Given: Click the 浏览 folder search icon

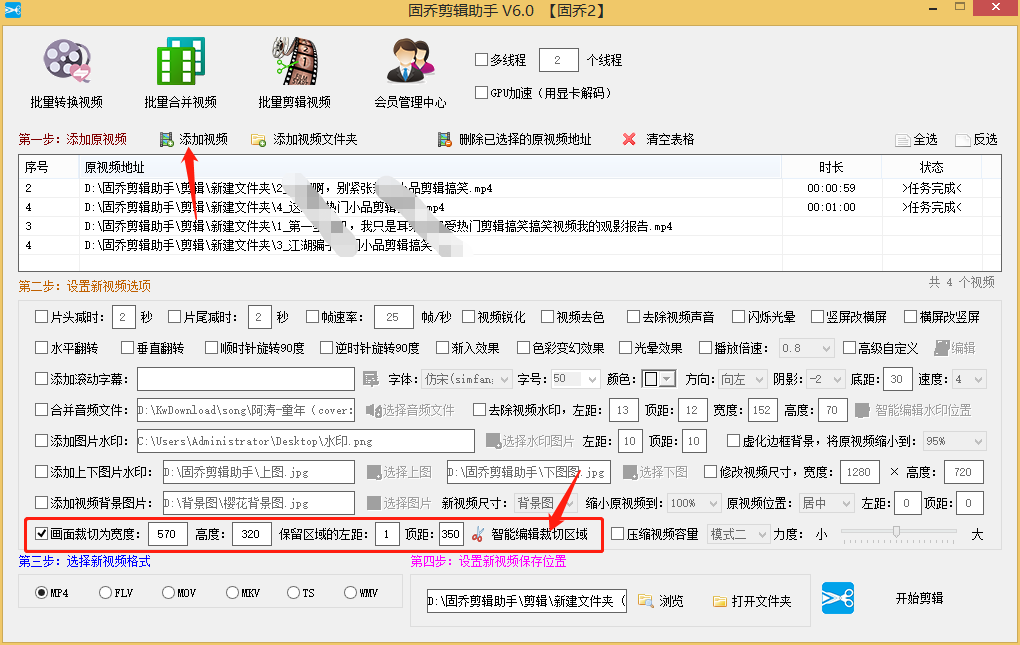Looking at the screenshot, I should 645,601.
